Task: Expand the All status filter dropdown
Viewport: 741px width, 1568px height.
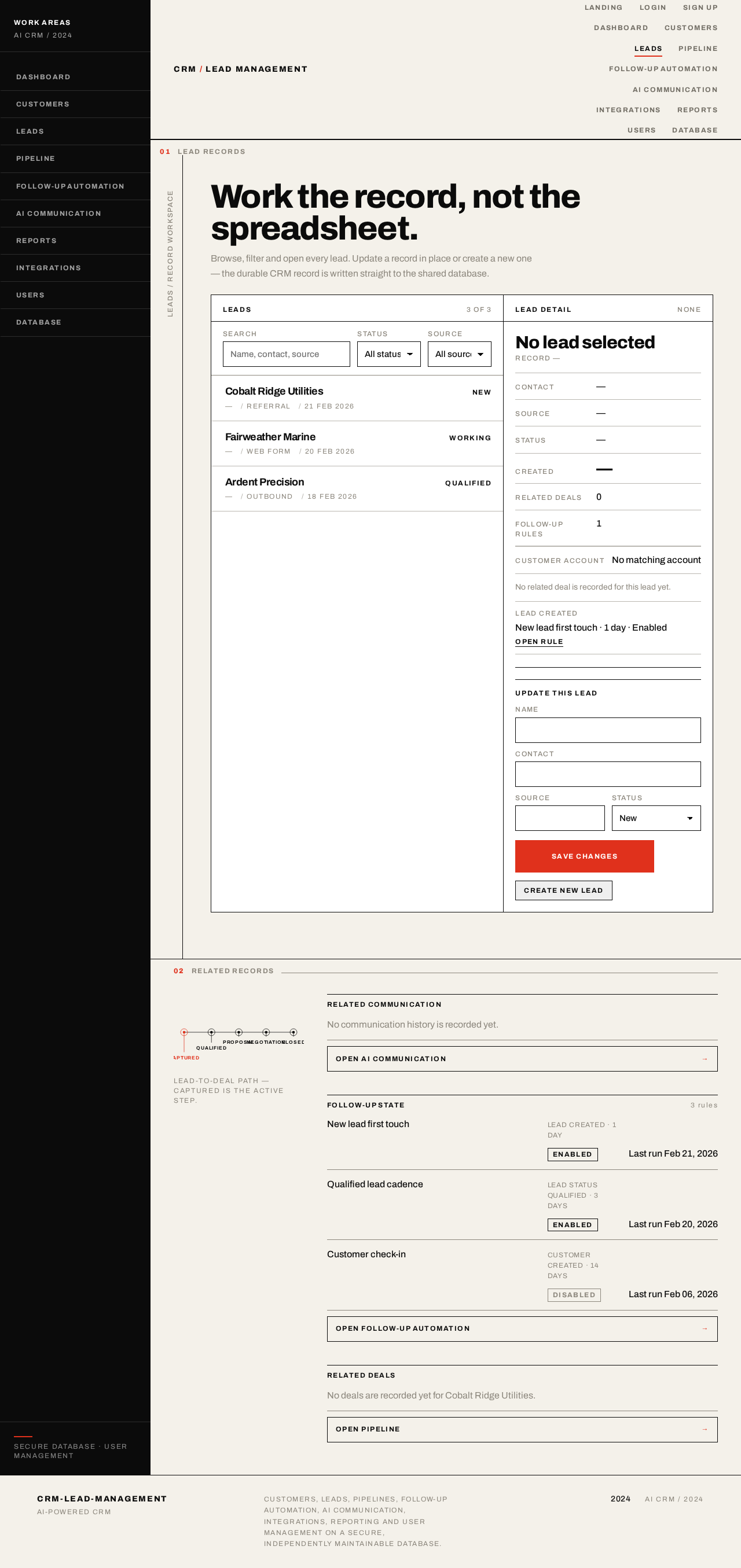Action: [x=388, y=354]
